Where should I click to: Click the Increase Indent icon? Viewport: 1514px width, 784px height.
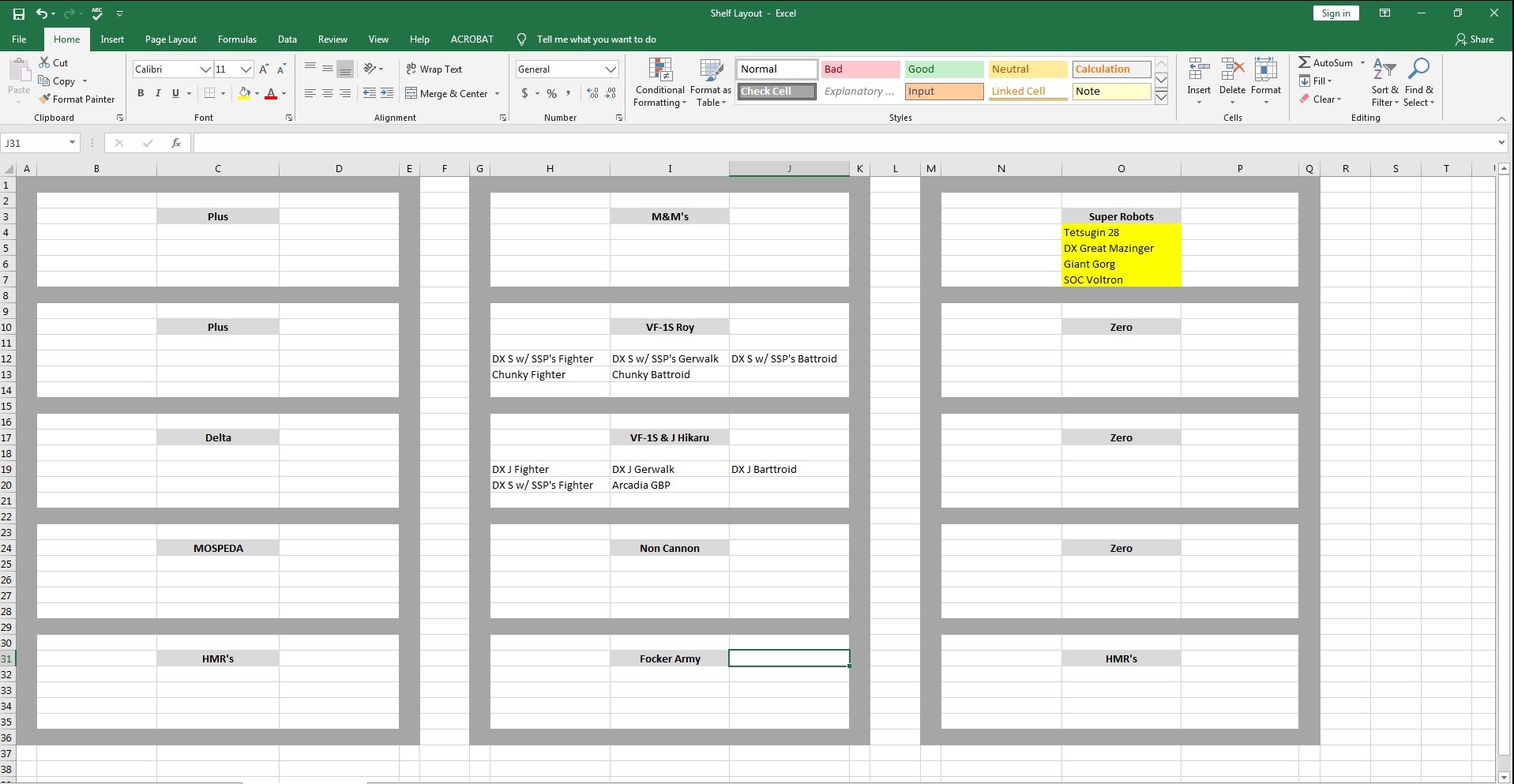click(387, 93)
